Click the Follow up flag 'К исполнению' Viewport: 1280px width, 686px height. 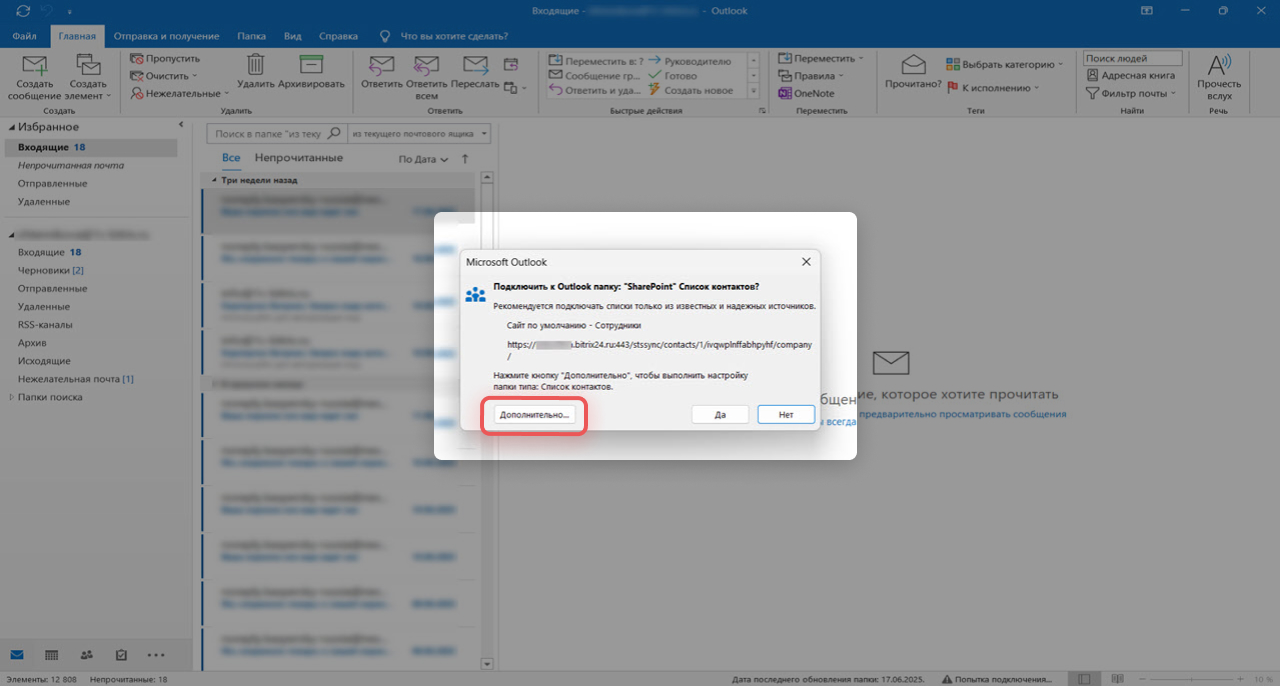click(x=993, y=88)
